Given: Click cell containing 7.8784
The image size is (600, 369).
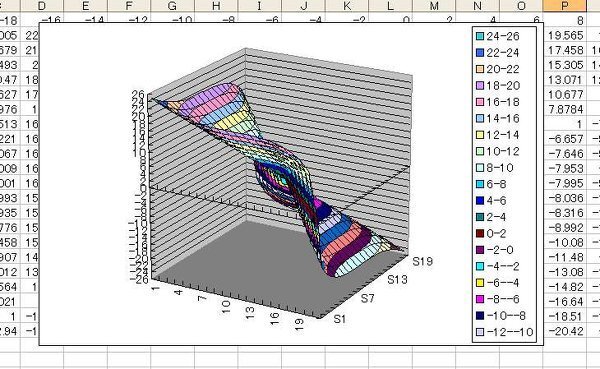Looking at the screenshot, I should (564, 109).
